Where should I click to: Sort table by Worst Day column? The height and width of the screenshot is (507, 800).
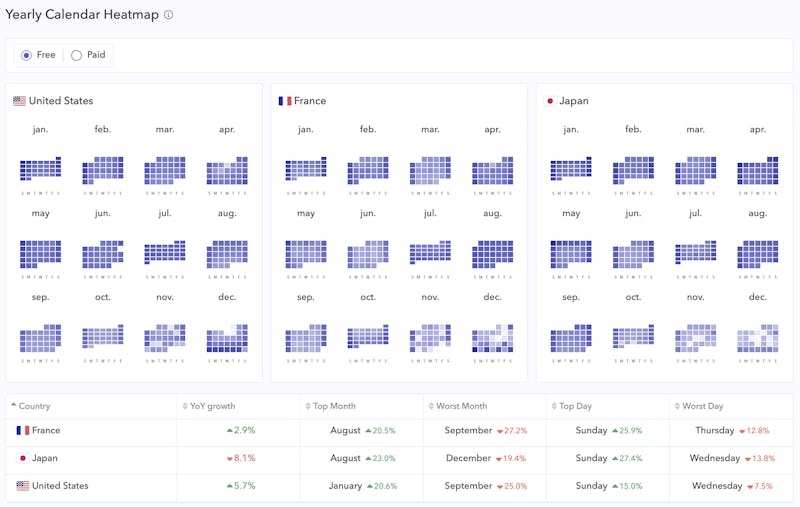(x=701, y=406)
